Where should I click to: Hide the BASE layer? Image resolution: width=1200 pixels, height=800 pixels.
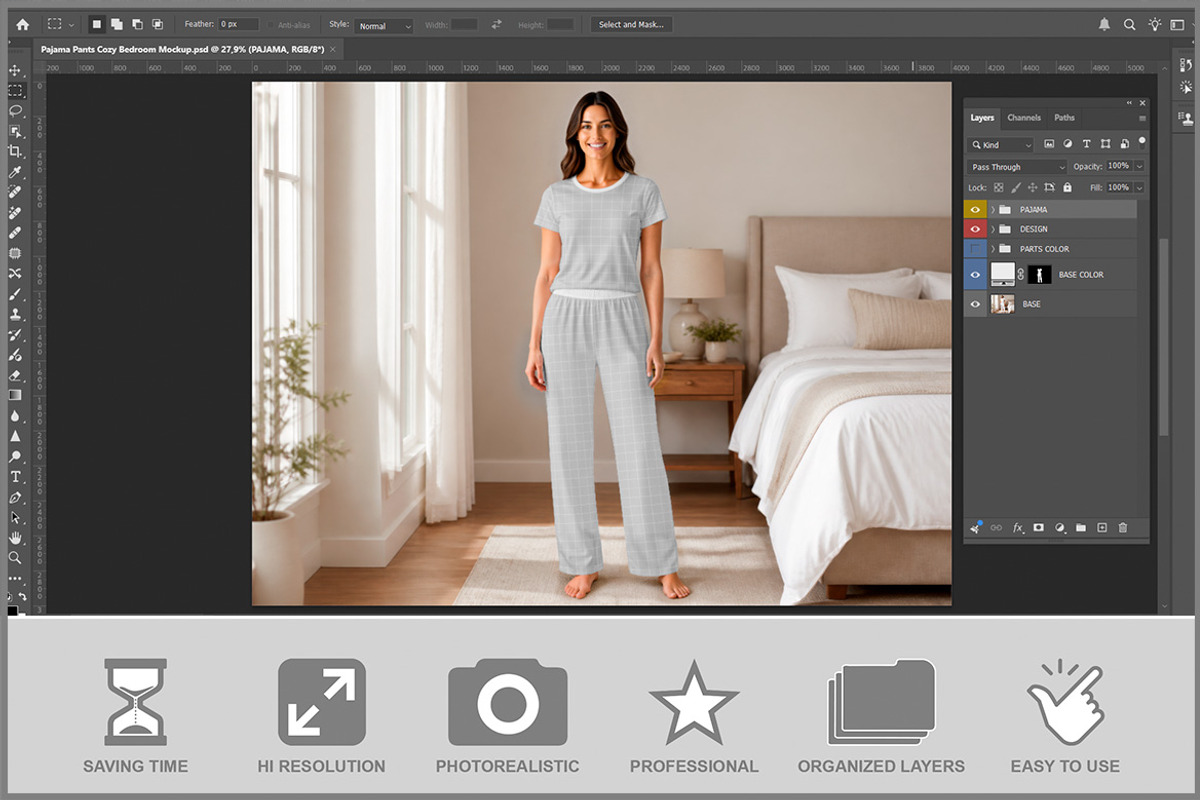pos(975,304)
